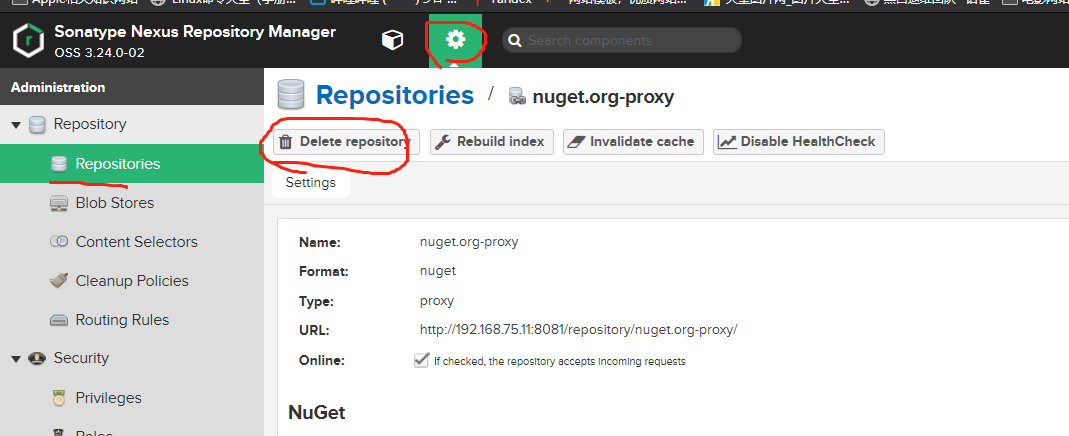
Task: Select the Settings tab
Action: pos(311,183)
